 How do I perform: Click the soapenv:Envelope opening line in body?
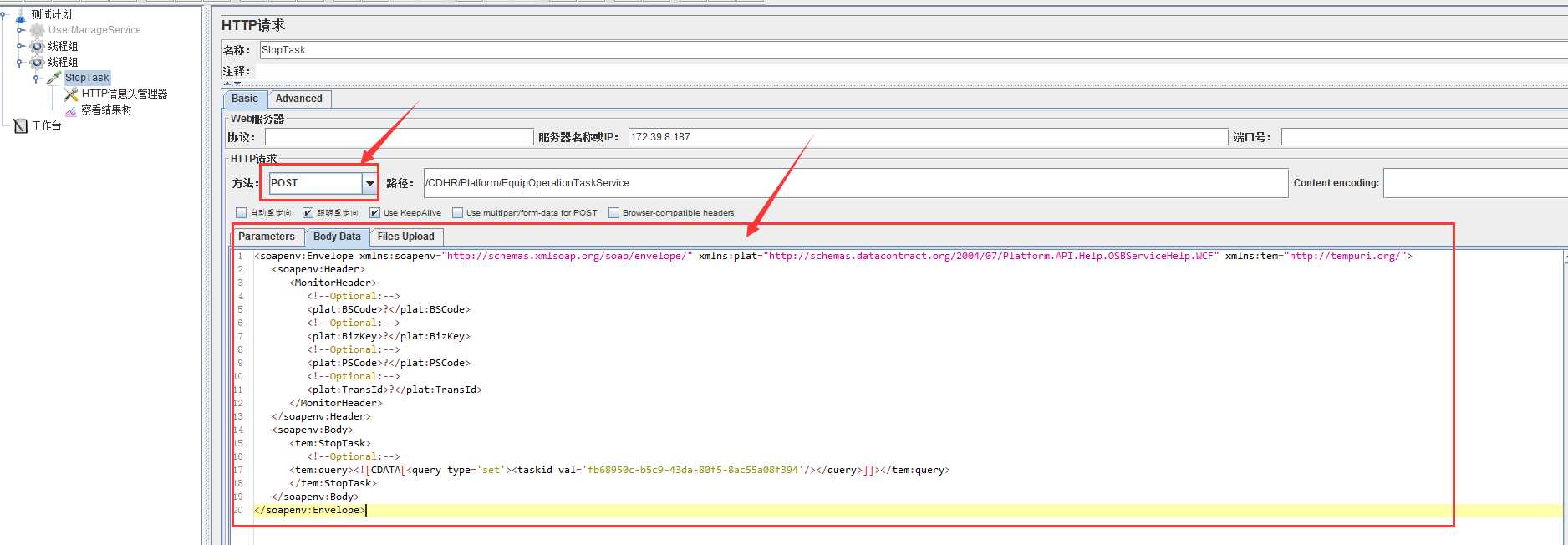832,256
